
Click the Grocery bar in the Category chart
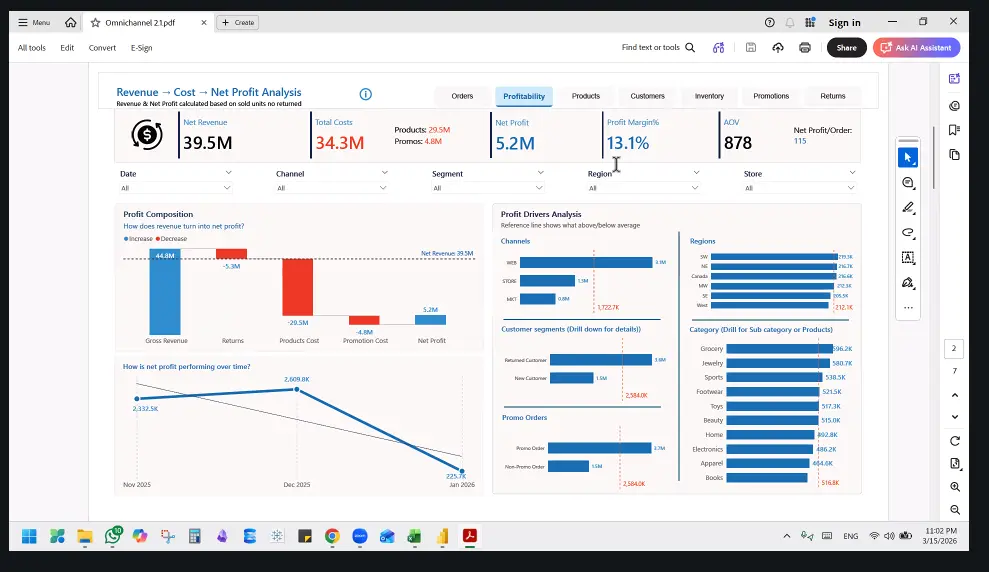coord(779,348)
